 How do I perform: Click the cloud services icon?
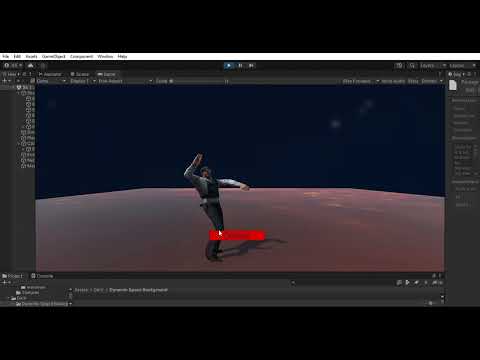point(31,65)
